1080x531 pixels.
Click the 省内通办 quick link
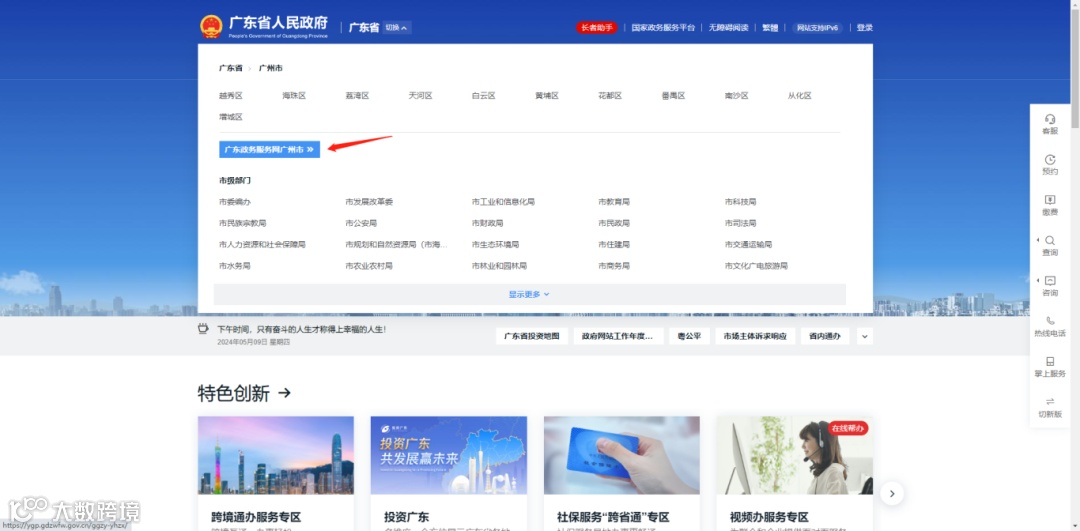coord(825,336)
